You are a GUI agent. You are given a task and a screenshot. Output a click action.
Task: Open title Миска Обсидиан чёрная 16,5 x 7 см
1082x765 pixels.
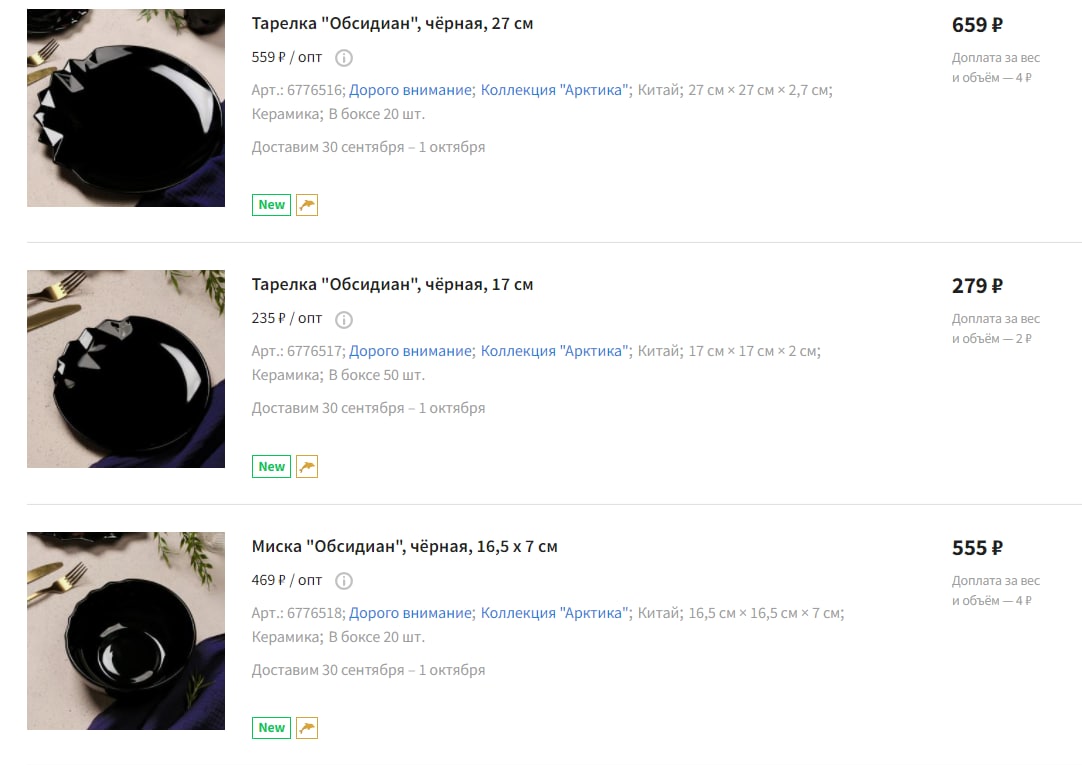[x=404, y=546]
